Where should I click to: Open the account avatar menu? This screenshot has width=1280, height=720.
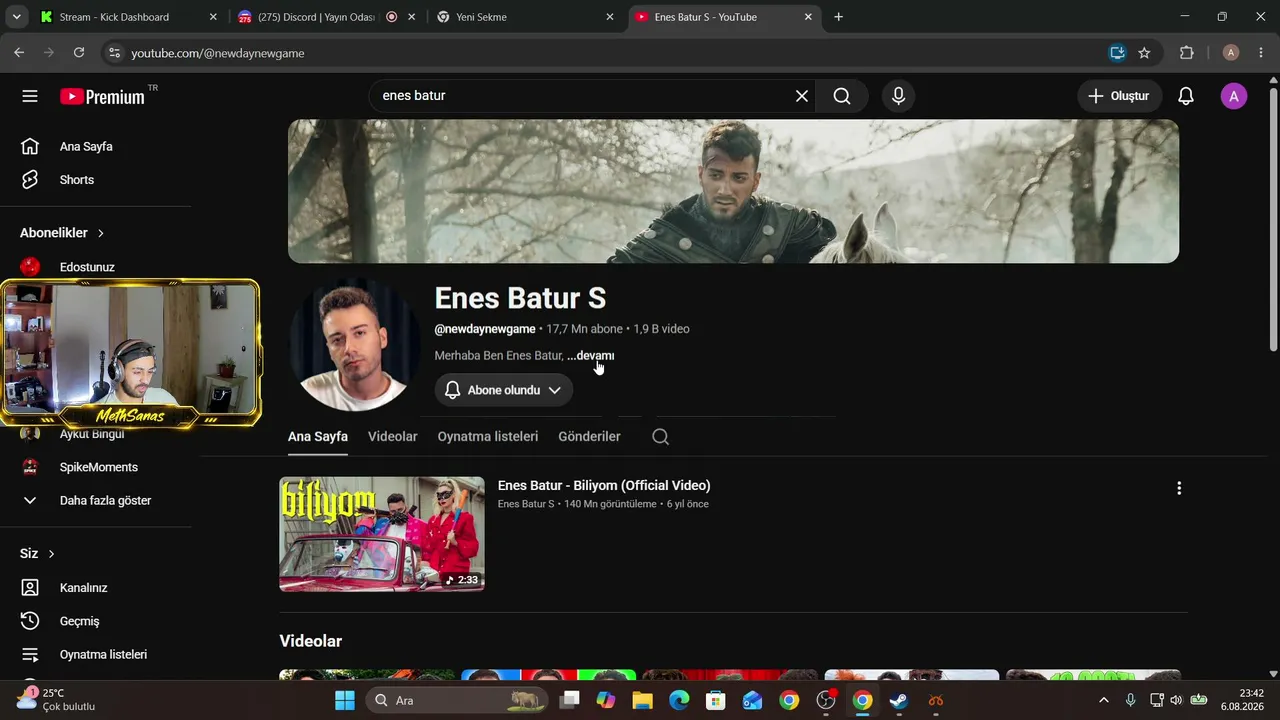point(1234,96)
